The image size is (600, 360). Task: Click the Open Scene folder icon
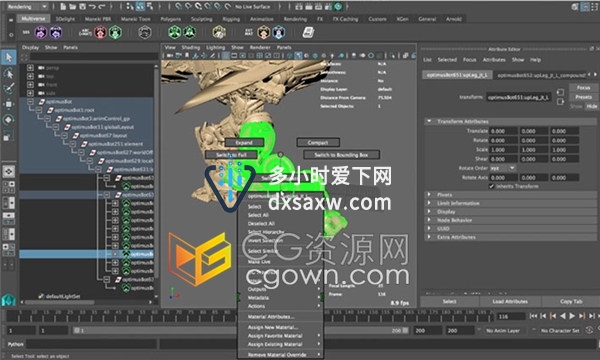point(73,7)
